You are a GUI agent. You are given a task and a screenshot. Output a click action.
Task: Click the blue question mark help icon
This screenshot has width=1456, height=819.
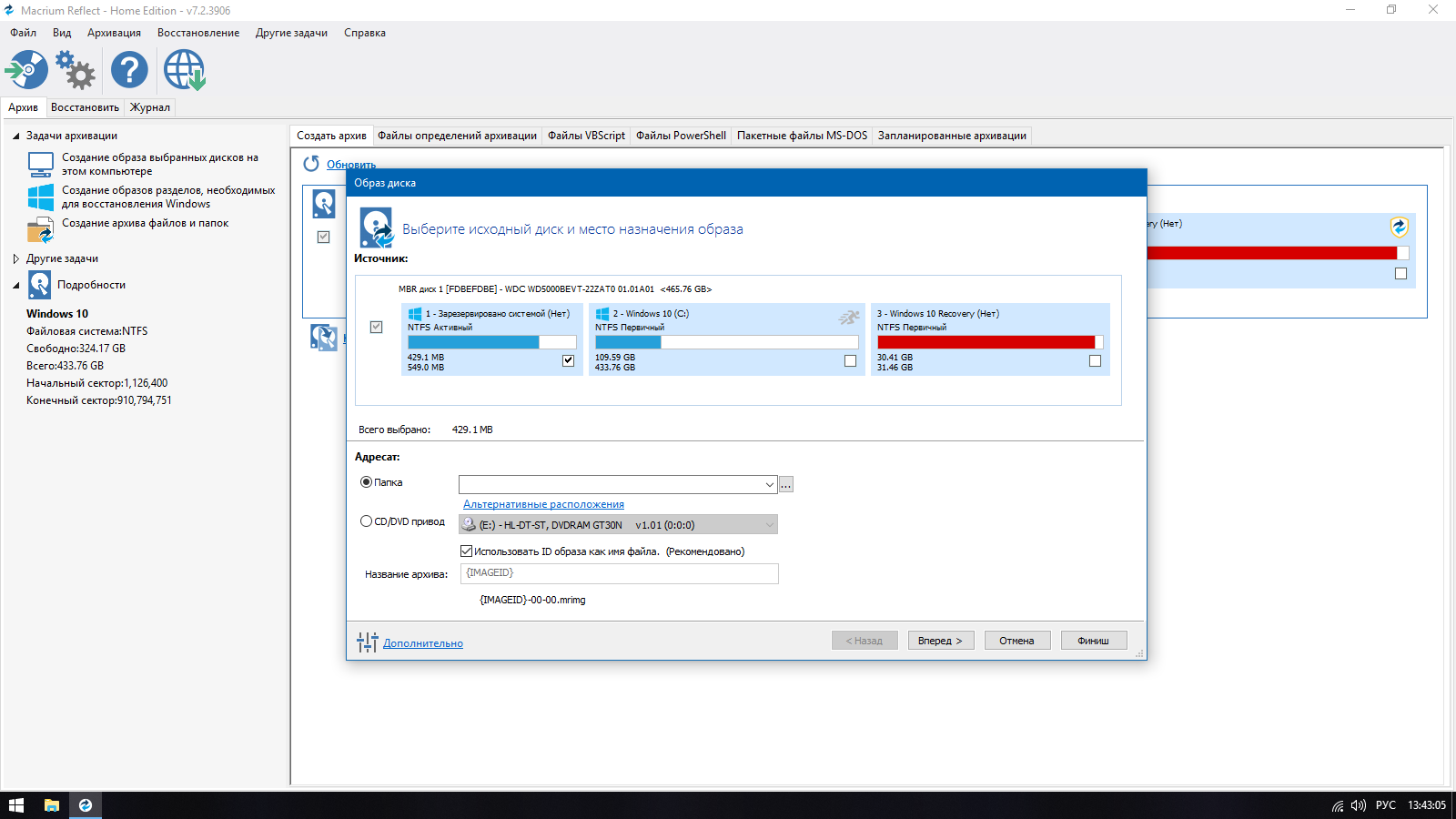[129, 70]
